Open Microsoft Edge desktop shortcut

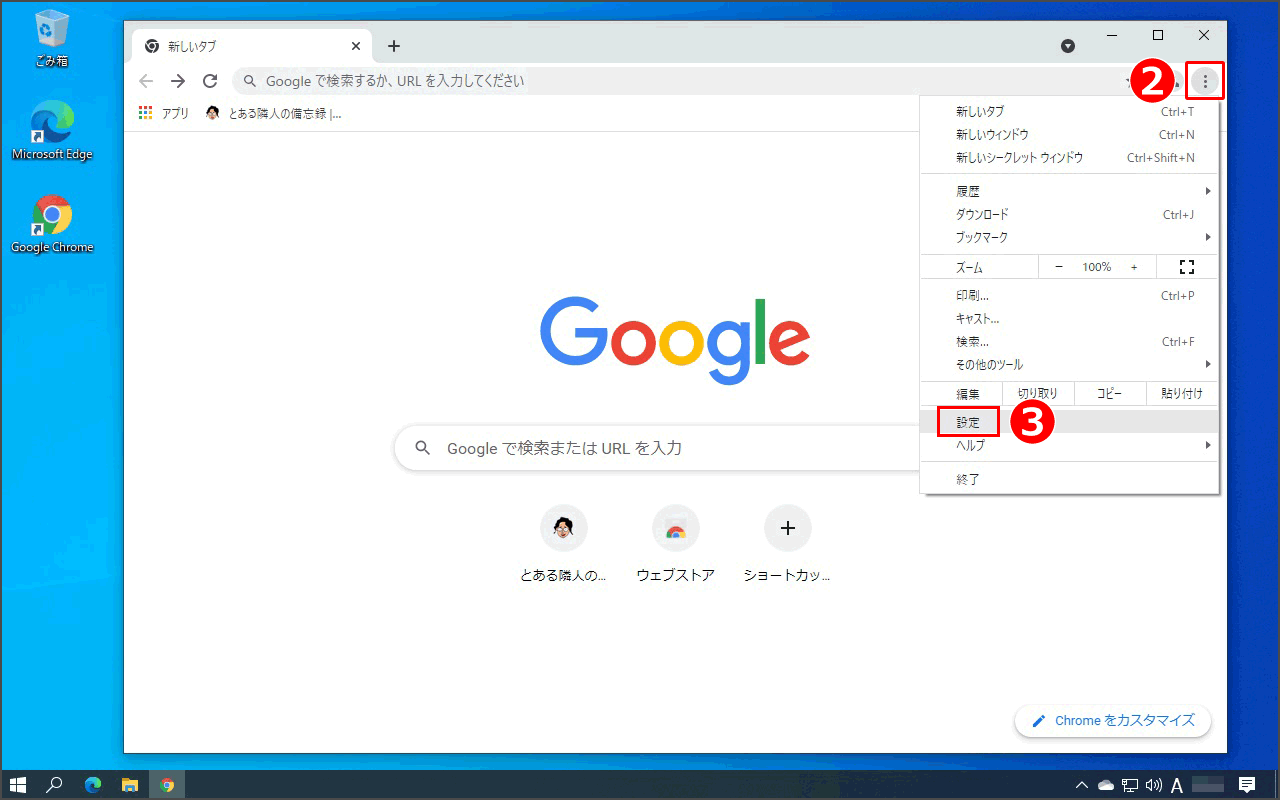tap(51, 131)
